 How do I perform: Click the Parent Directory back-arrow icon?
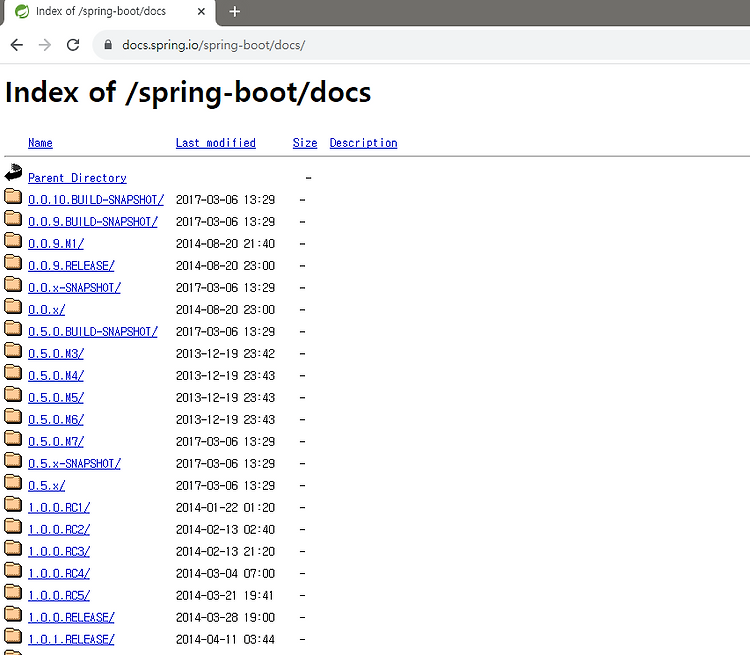tap(13, 173)
